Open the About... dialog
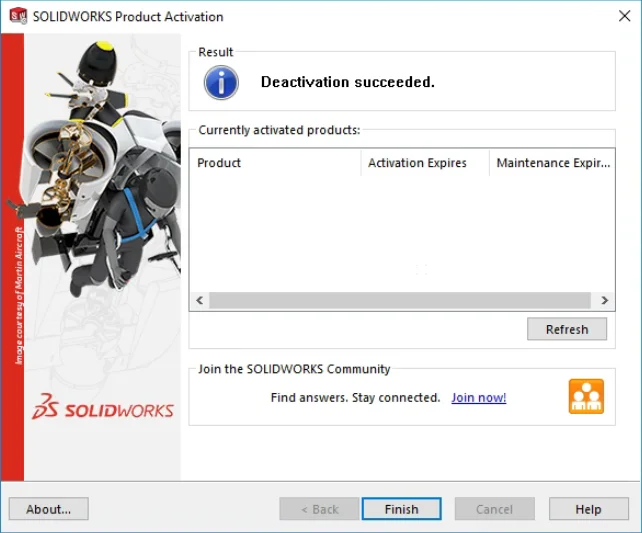The image size is (642, 533). tap(49, 509)
